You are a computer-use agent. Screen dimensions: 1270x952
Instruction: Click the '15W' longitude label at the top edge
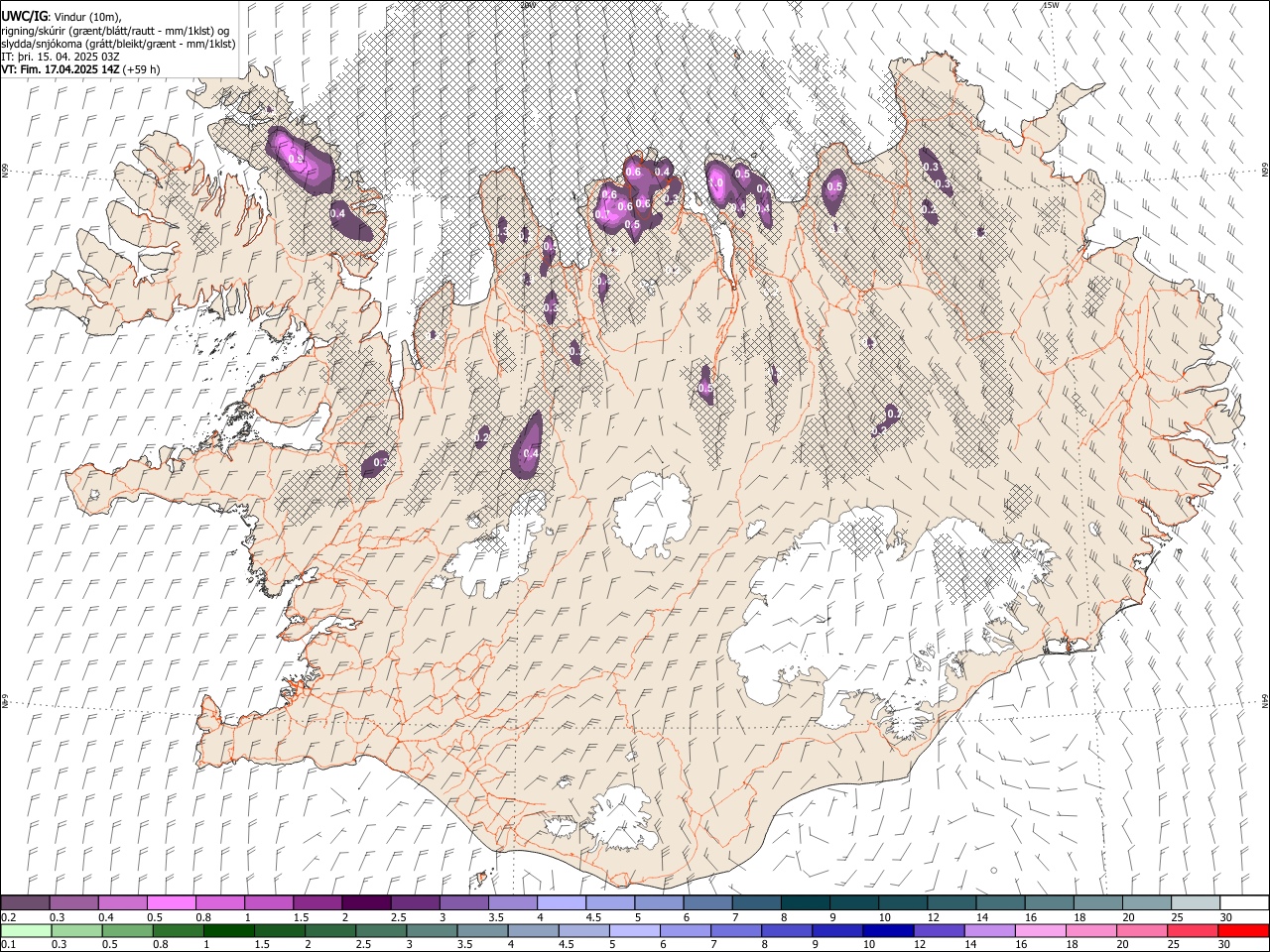click(x=1051, y=5)
